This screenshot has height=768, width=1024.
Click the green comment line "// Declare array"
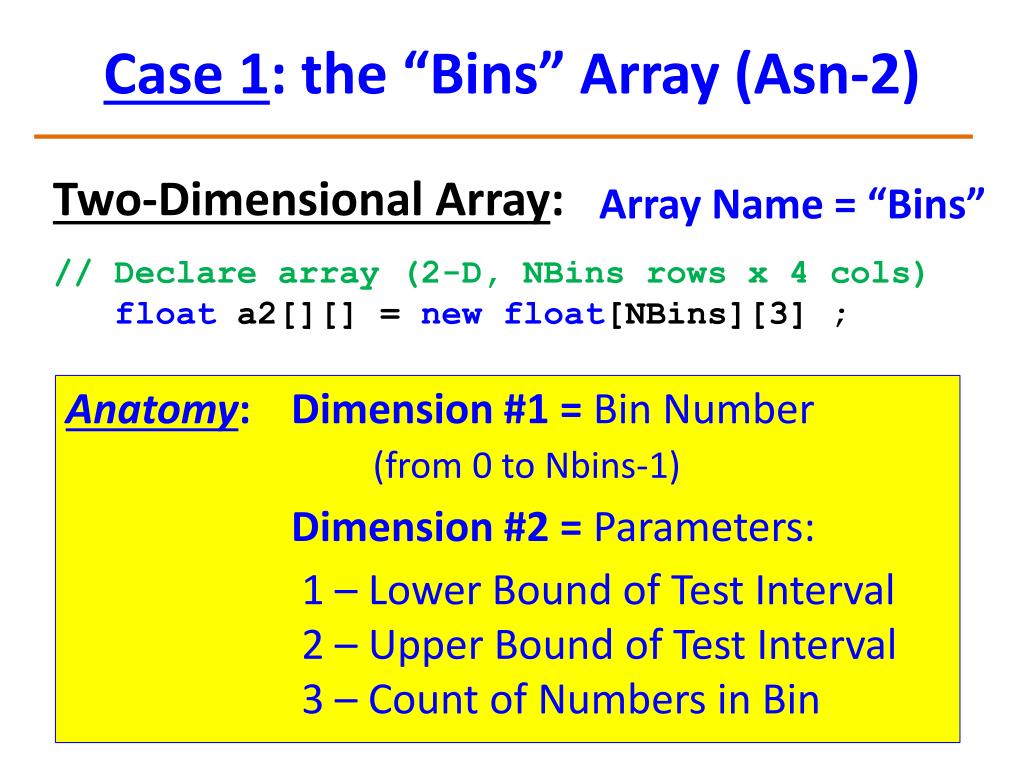coord(490,273)
